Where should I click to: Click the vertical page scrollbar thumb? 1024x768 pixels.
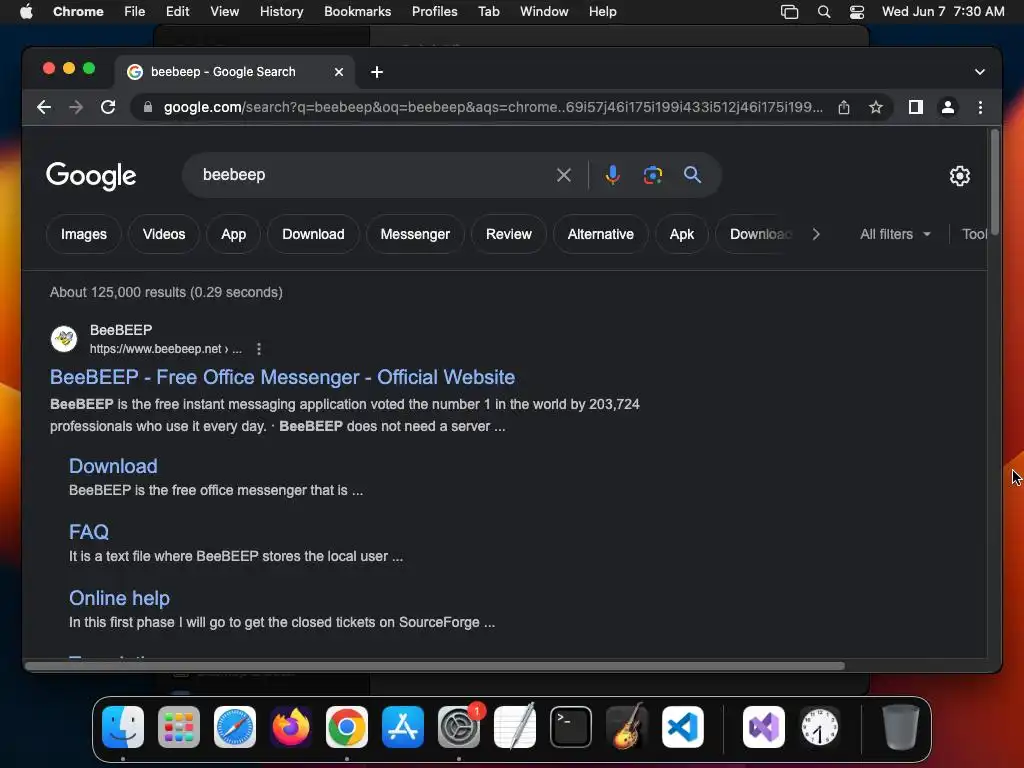pyautogui.click(x=995, y=182)
